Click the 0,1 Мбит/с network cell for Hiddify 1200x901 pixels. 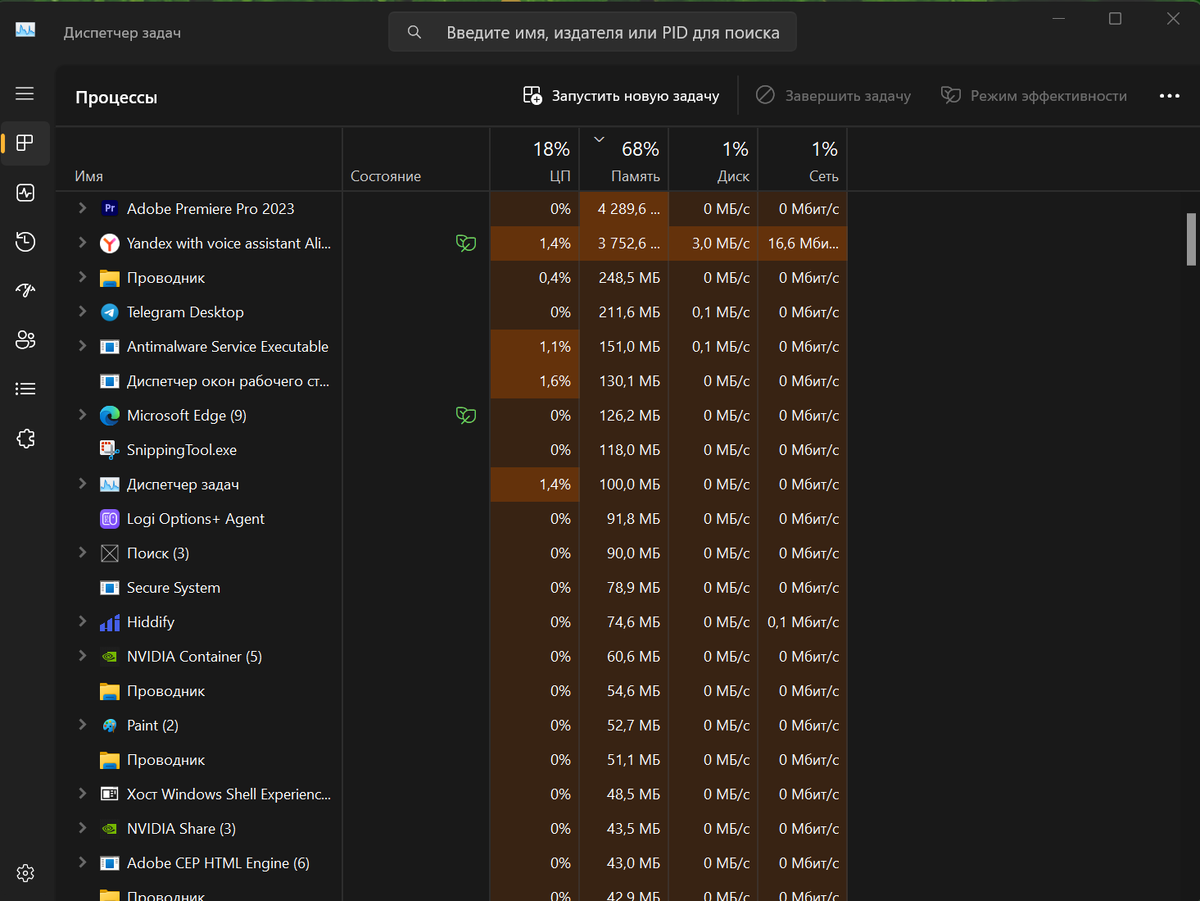[803, 622]
